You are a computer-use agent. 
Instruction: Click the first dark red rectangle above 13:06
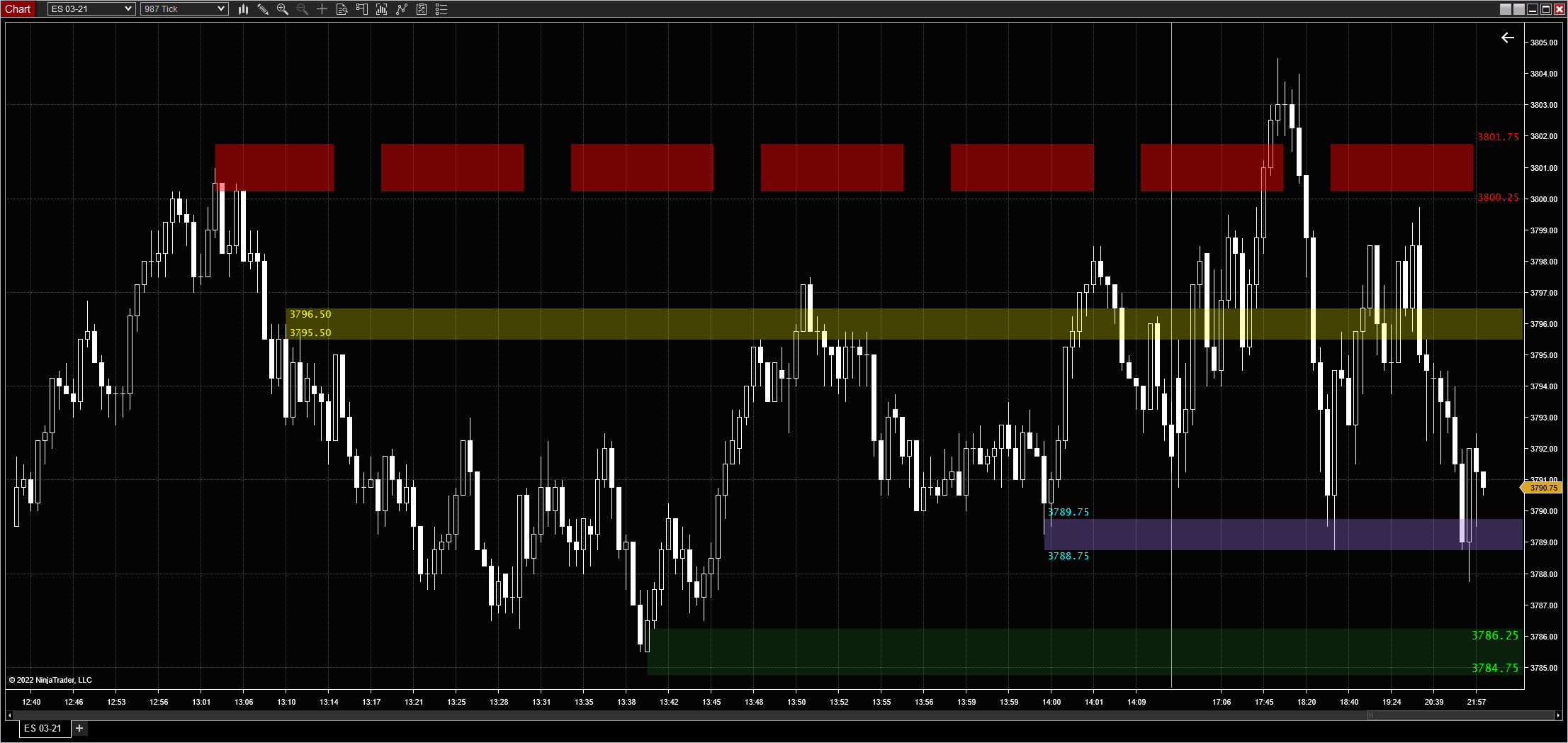pos(274,167)
